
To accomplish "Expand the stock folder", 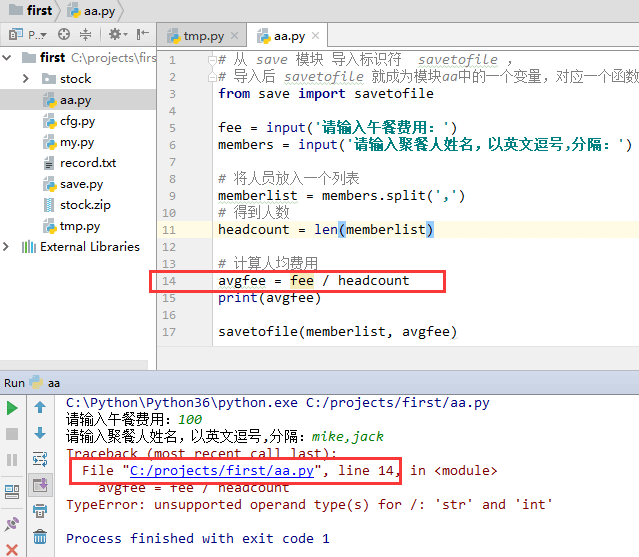I will click(26, 78).
